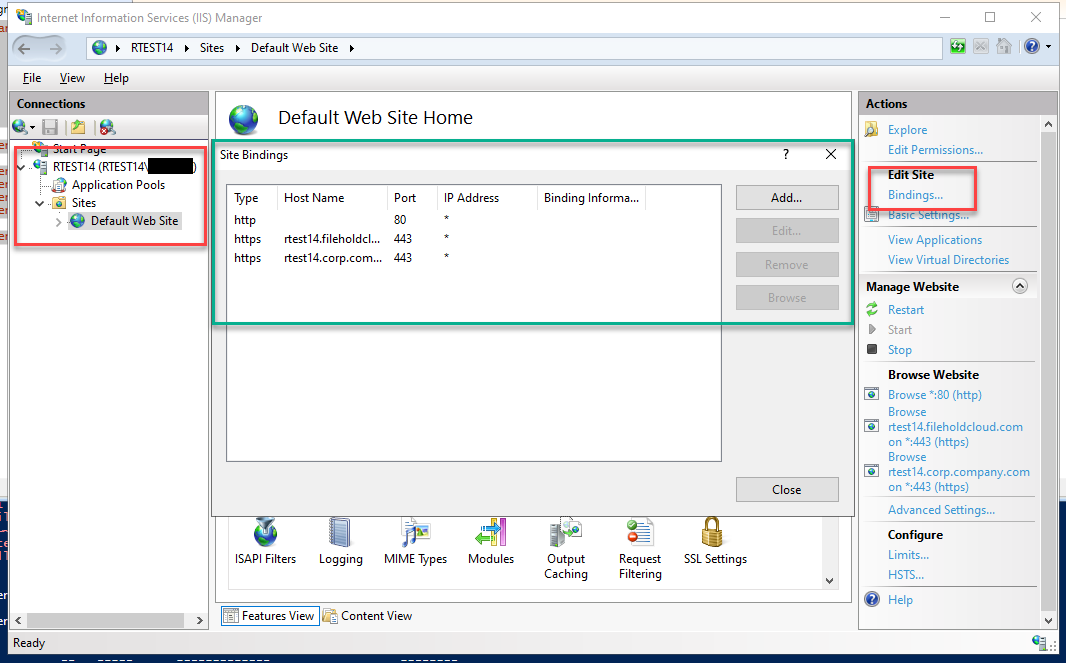The height and width of the screenshot is (663, 1066).
Task: Open the SSL Settings feature
Action: click(714, 540)
